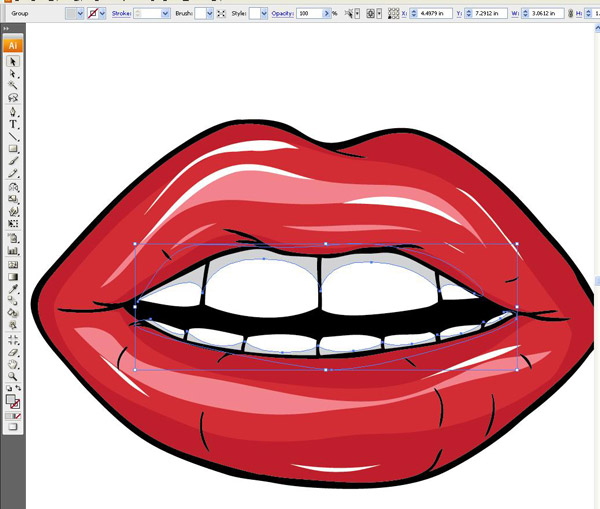The width and height of the screenshot is (600, 509).
Task: Click the Opacity value field
Action: click(309, 14)
